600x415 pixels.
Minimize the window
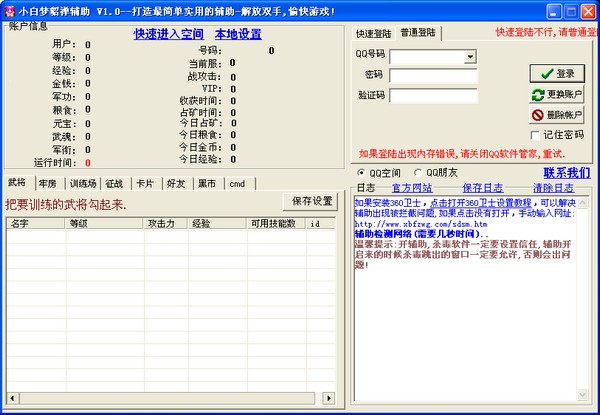[554, 11]
